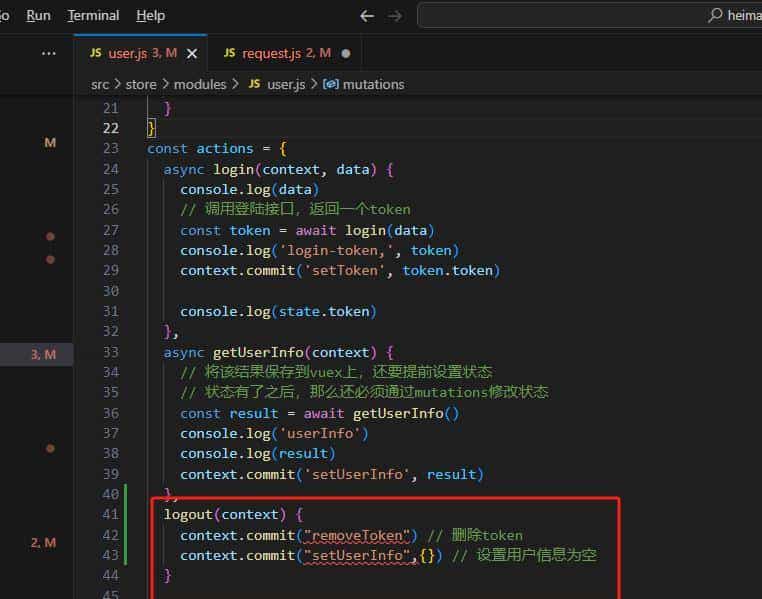The image size is (762, 599).
Task: Click the unsaved dot on request.js tab
Action: click(x=346, y=53)
